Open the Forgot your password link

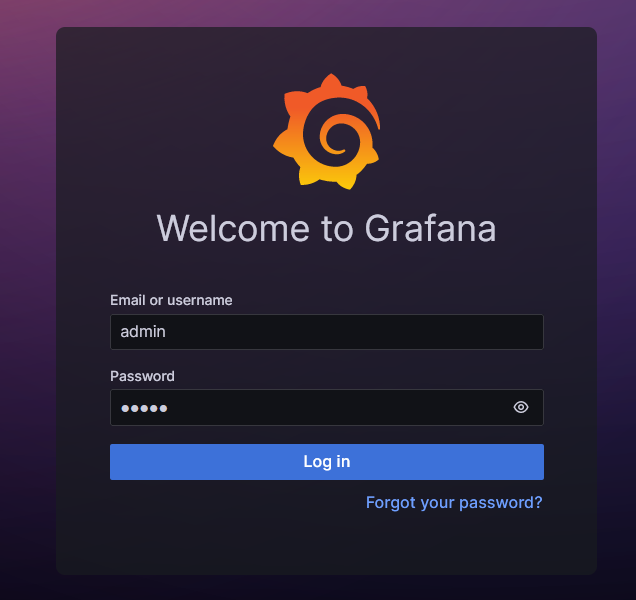click(x=454, y=503)
